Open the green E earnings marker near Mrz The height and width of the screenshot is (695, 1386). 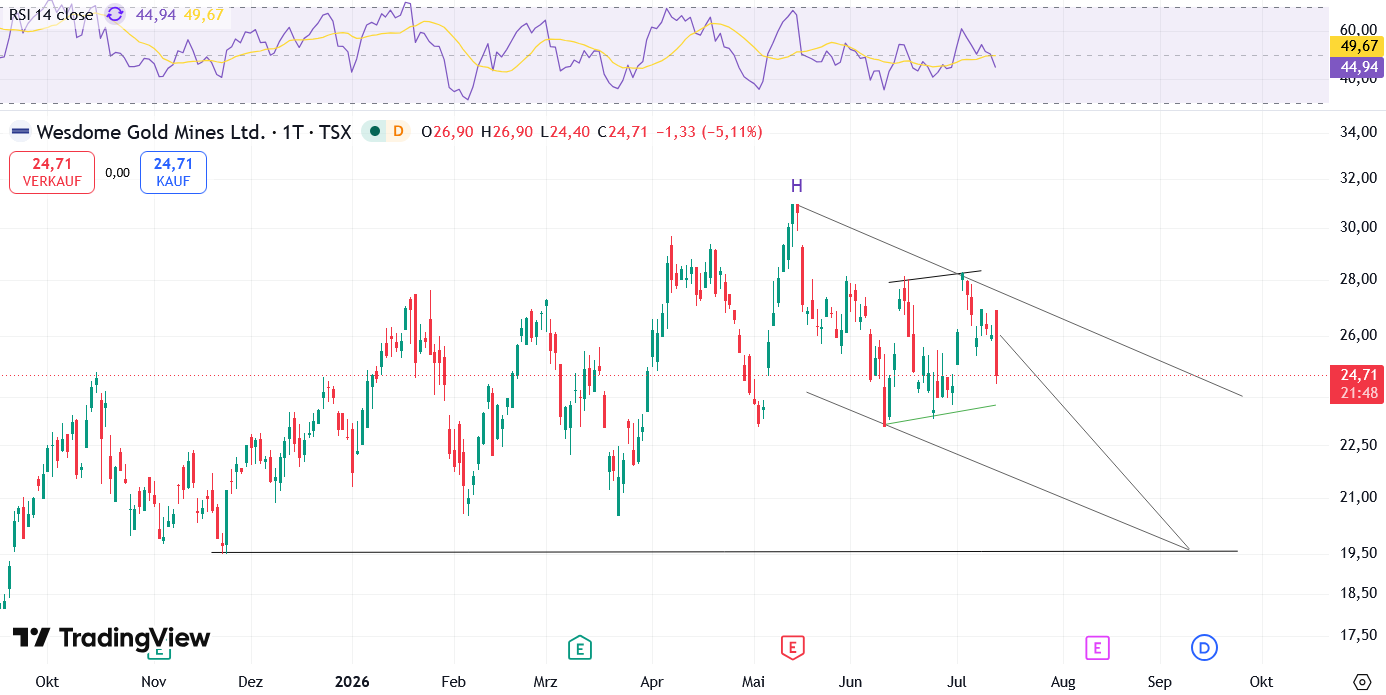(x=578, y=648)
